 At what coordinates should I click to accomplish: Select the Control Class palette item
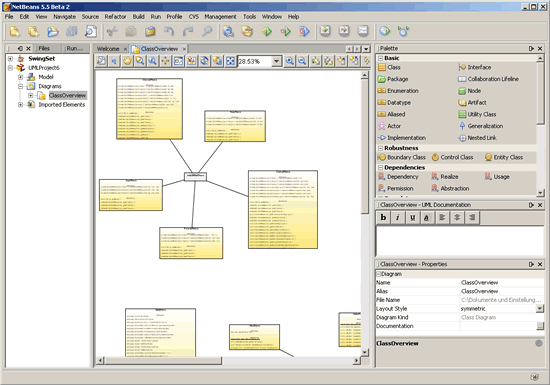tap(452, 157)
